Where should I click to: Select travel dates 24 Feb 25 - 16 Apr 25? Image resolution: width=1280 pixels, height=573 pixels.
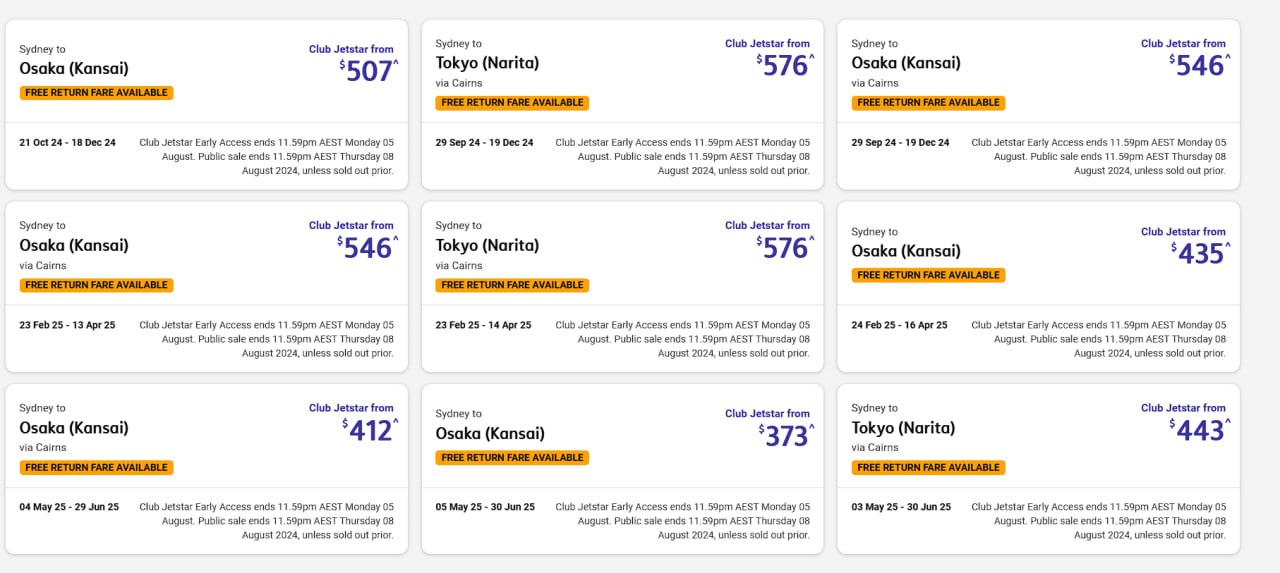[x=899, y=325]
